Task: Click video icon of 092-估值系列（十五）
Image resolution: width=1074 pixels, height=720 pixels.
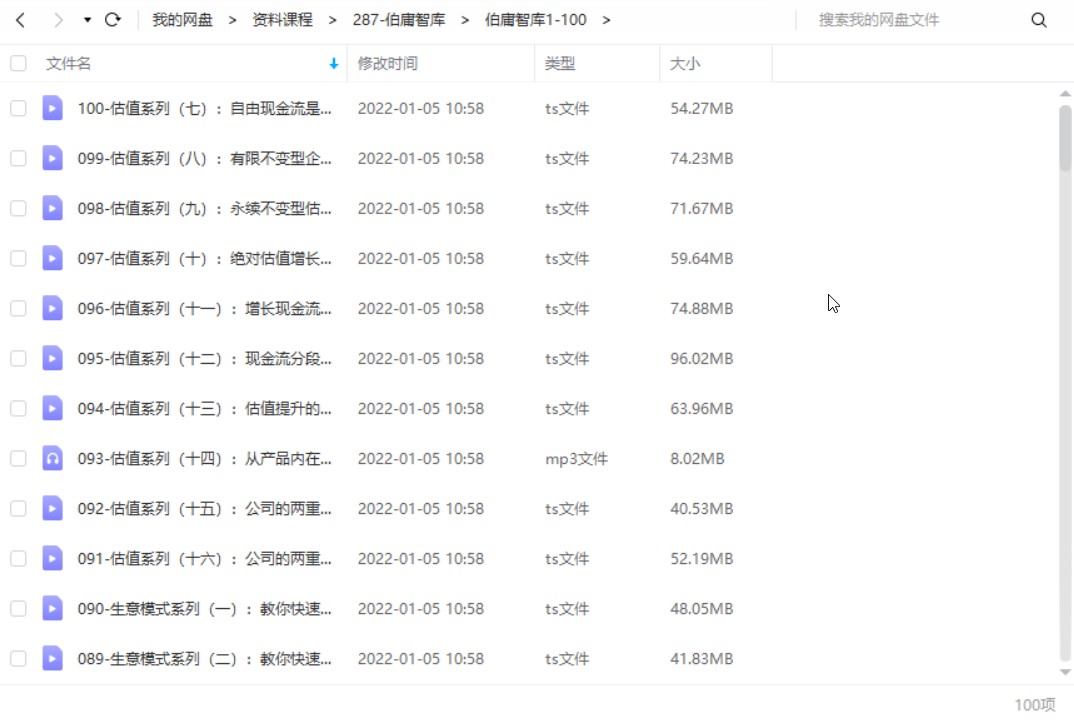Action: pyautogui.click(x=52, y=508)
